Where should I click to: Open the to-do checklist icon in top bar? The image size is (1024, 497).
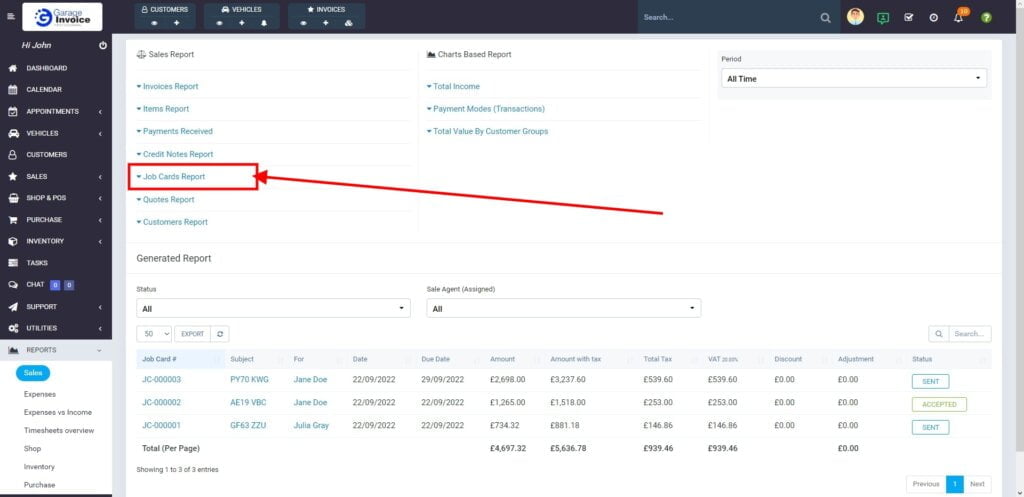pos(908,18)
